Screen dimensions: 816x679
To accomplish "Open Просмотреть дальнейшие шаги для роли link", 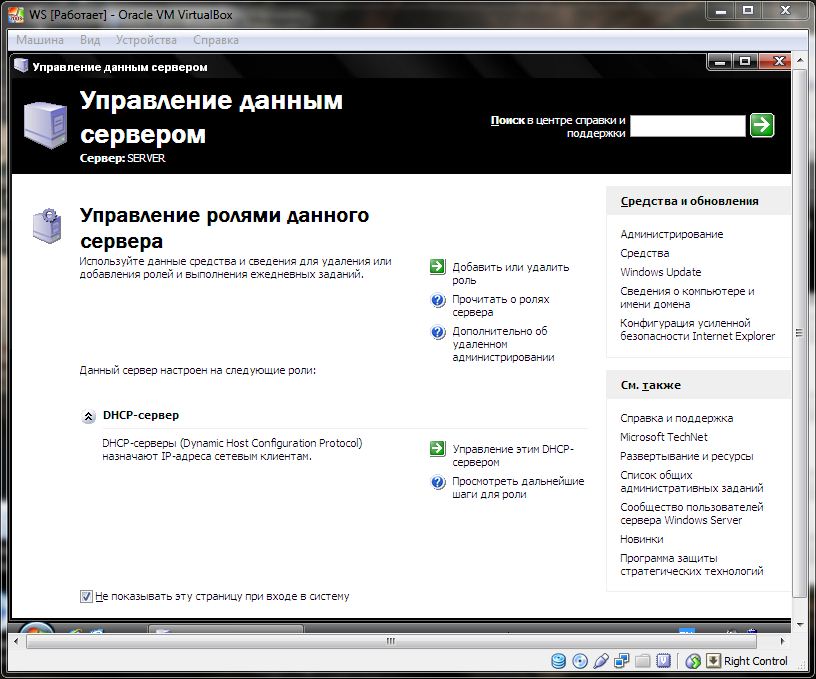I will tap(518, 488).
